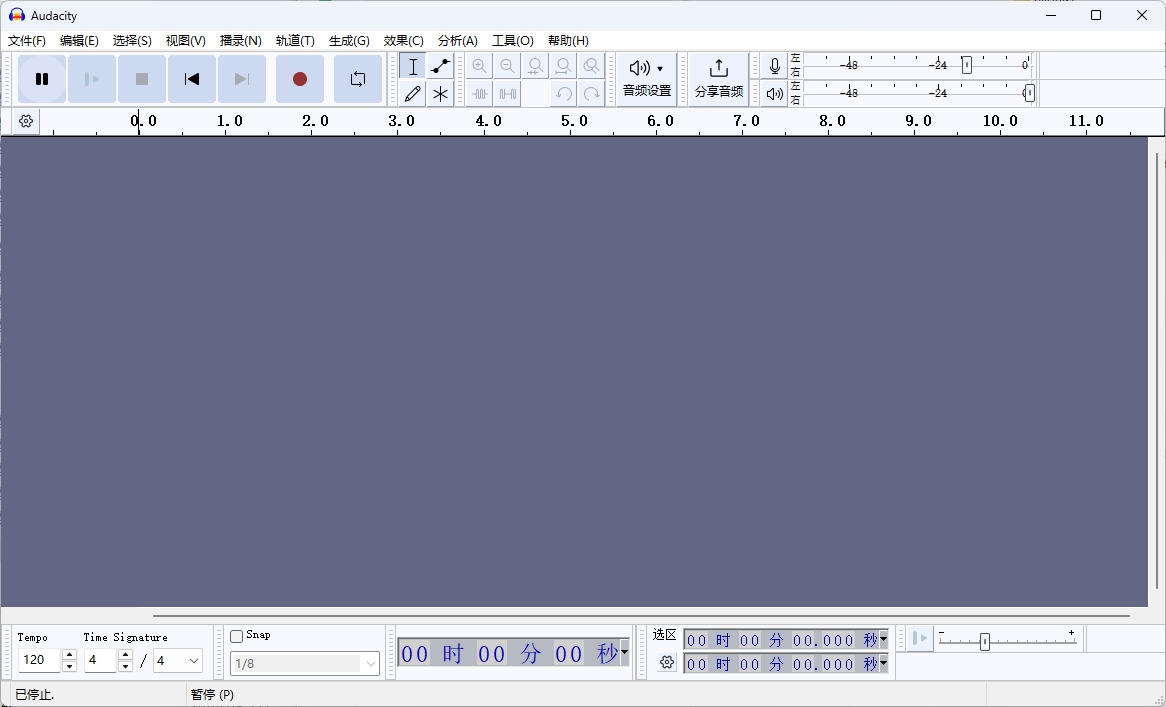The image size is (1166, 707).
Task: Click the recording meter microphone icon
Action: pos(773,65)
